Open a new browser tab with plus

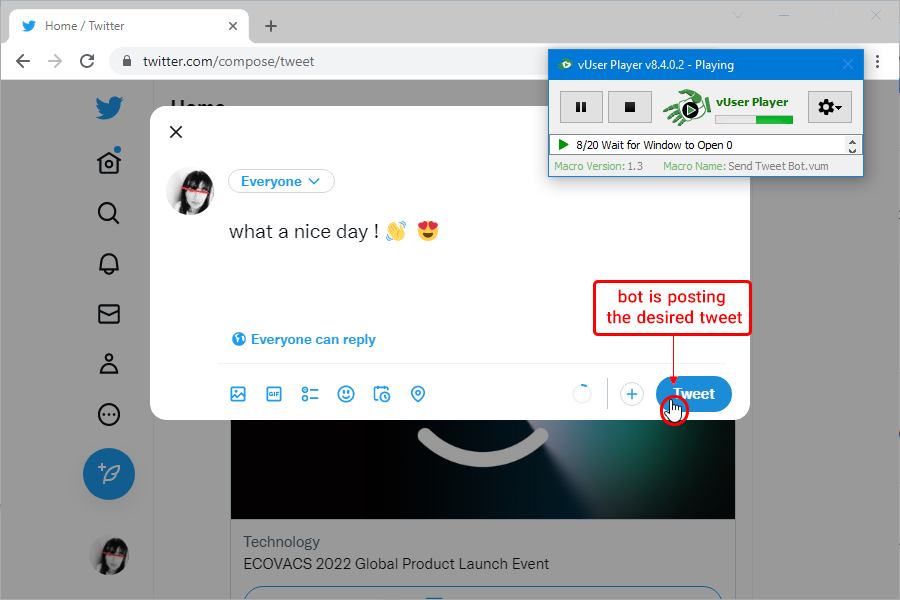271,26
